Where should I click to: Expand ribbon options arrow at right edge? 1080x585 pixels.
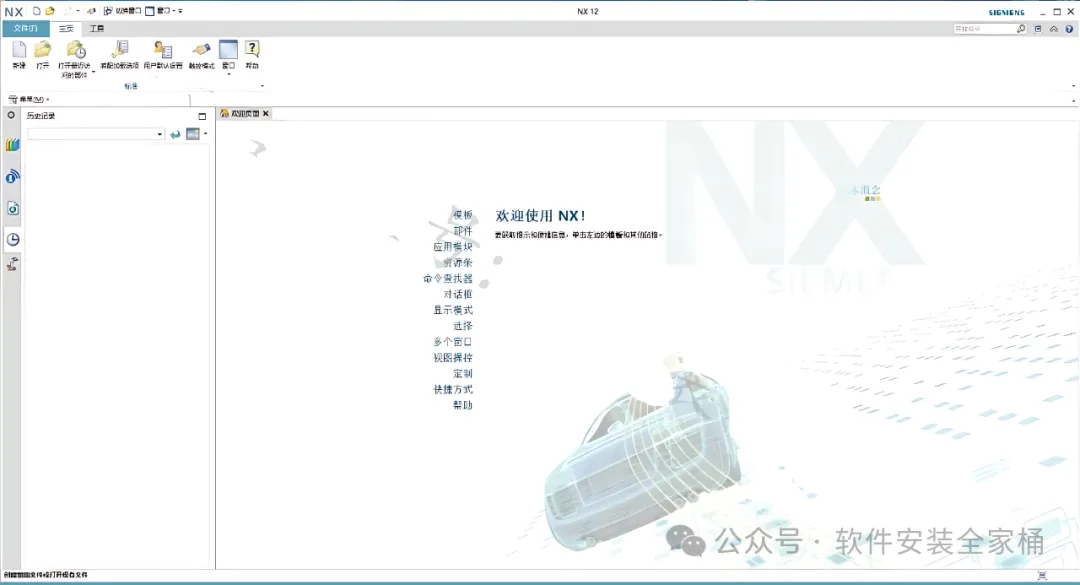tap(1073, 86)
